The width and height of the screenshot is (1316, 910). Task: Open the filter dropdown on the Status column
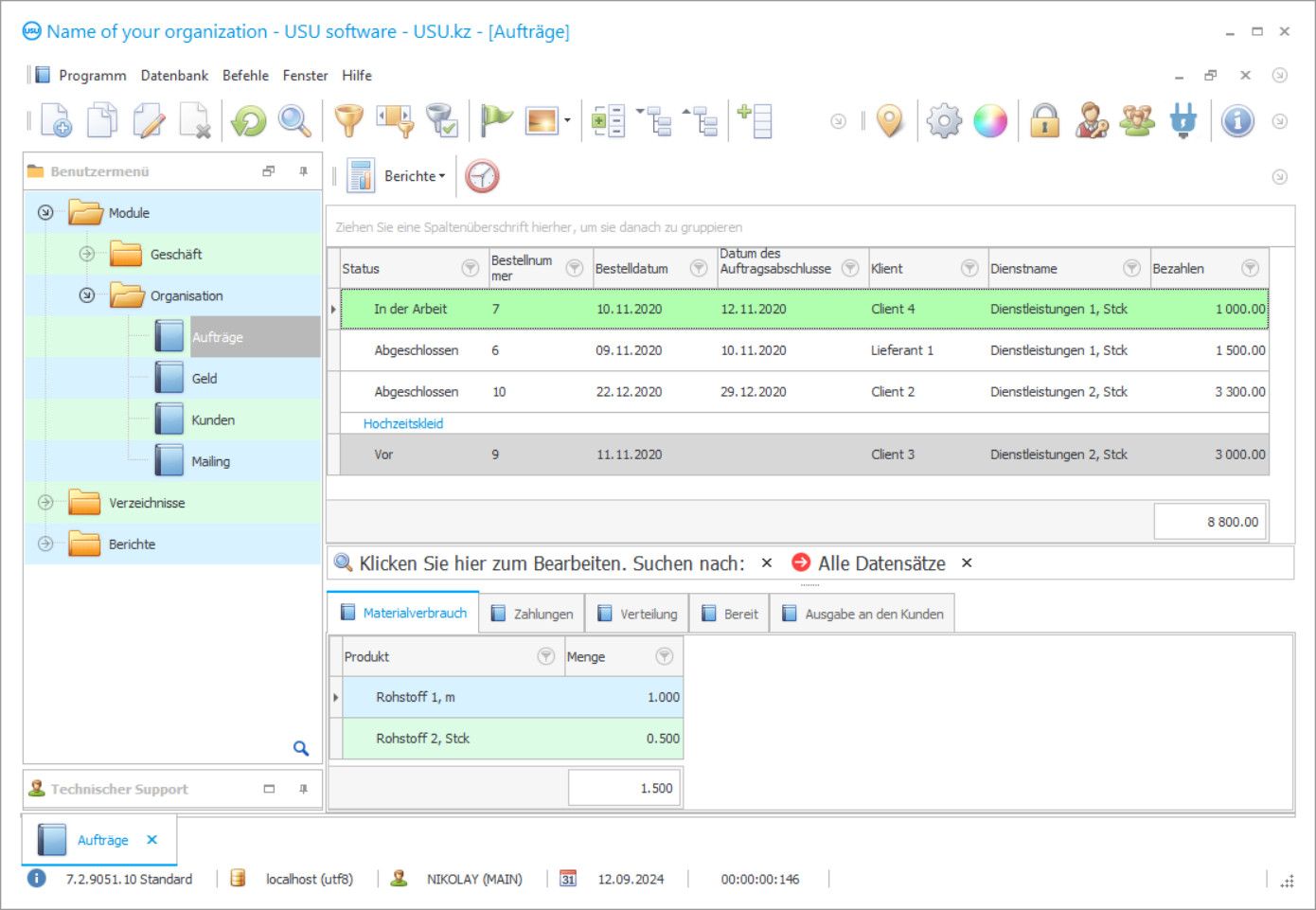(x=470, y=268)
